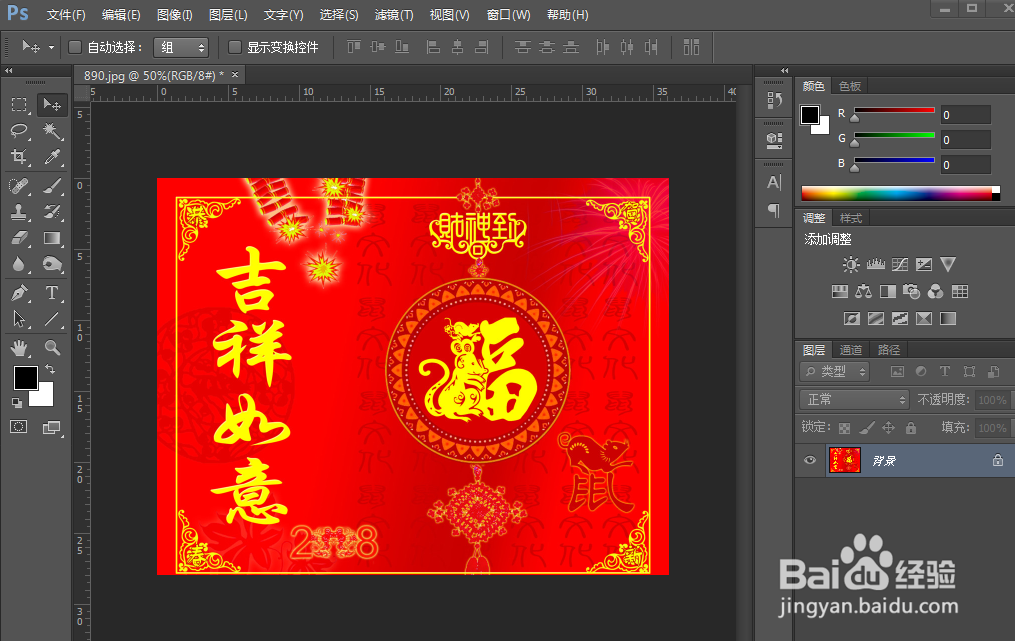
Task: Enable the 自动选择 checkbox in the options bar
Action: 75,47
